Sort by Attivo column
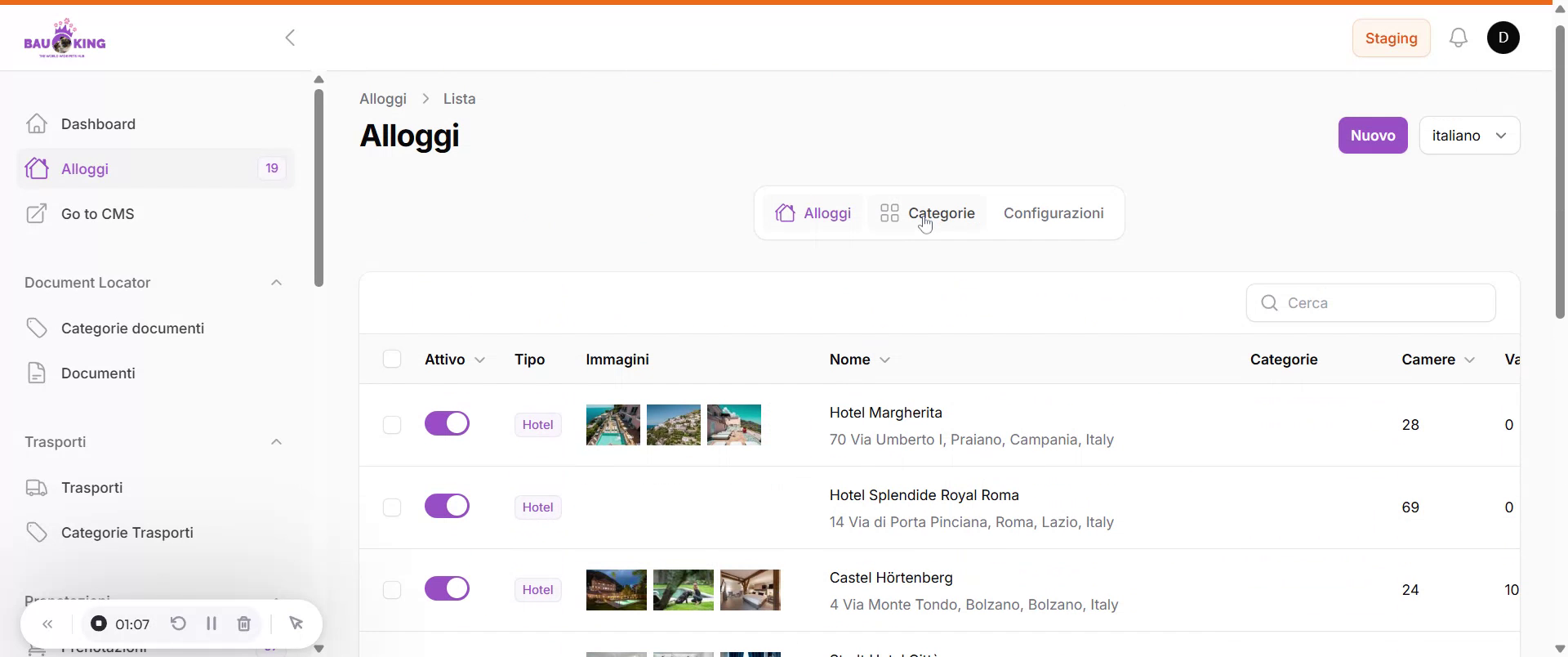Image resolution: width=1568 pixels, height=657 pixels. (x=455, y=360)
